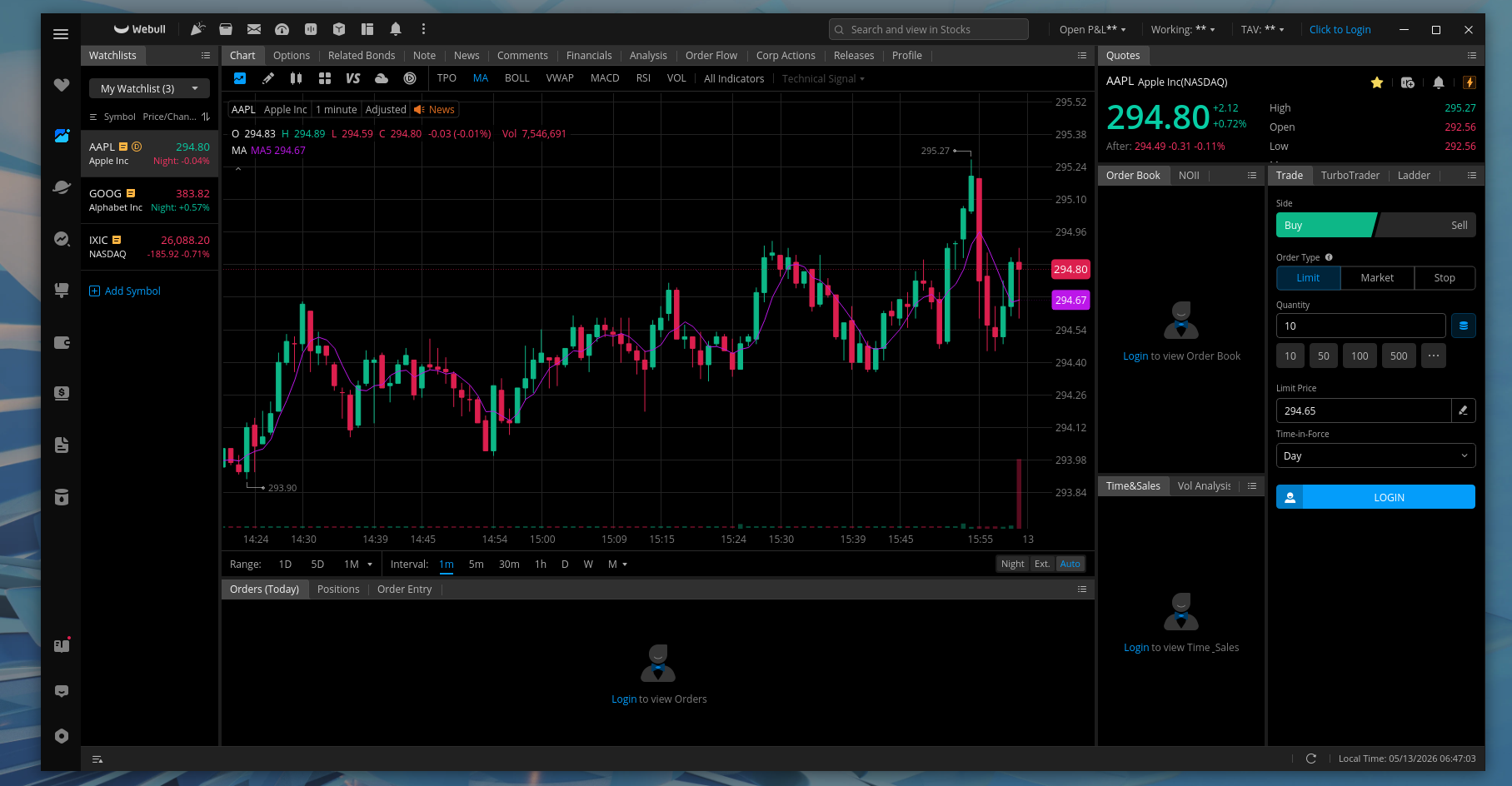Open the cube icon in top toolbar
The width and height of the screenshot is (1512, 786).
(339, 29)
